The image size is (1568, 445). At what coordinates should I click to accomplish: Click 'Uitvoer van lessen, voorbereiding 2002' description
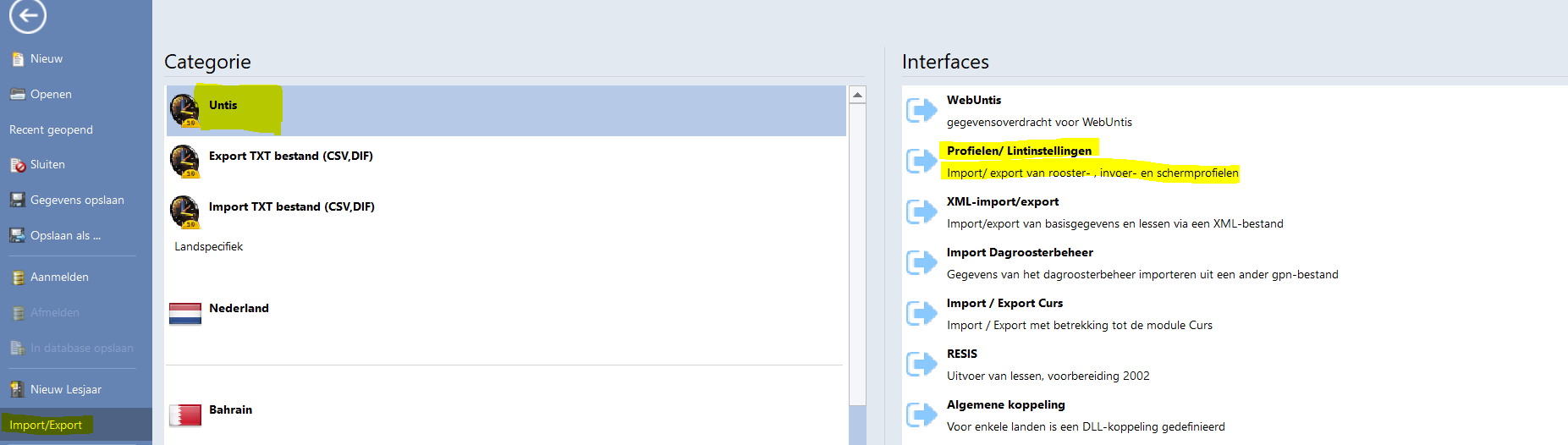pyautogui.click(x=1048, y=376)
